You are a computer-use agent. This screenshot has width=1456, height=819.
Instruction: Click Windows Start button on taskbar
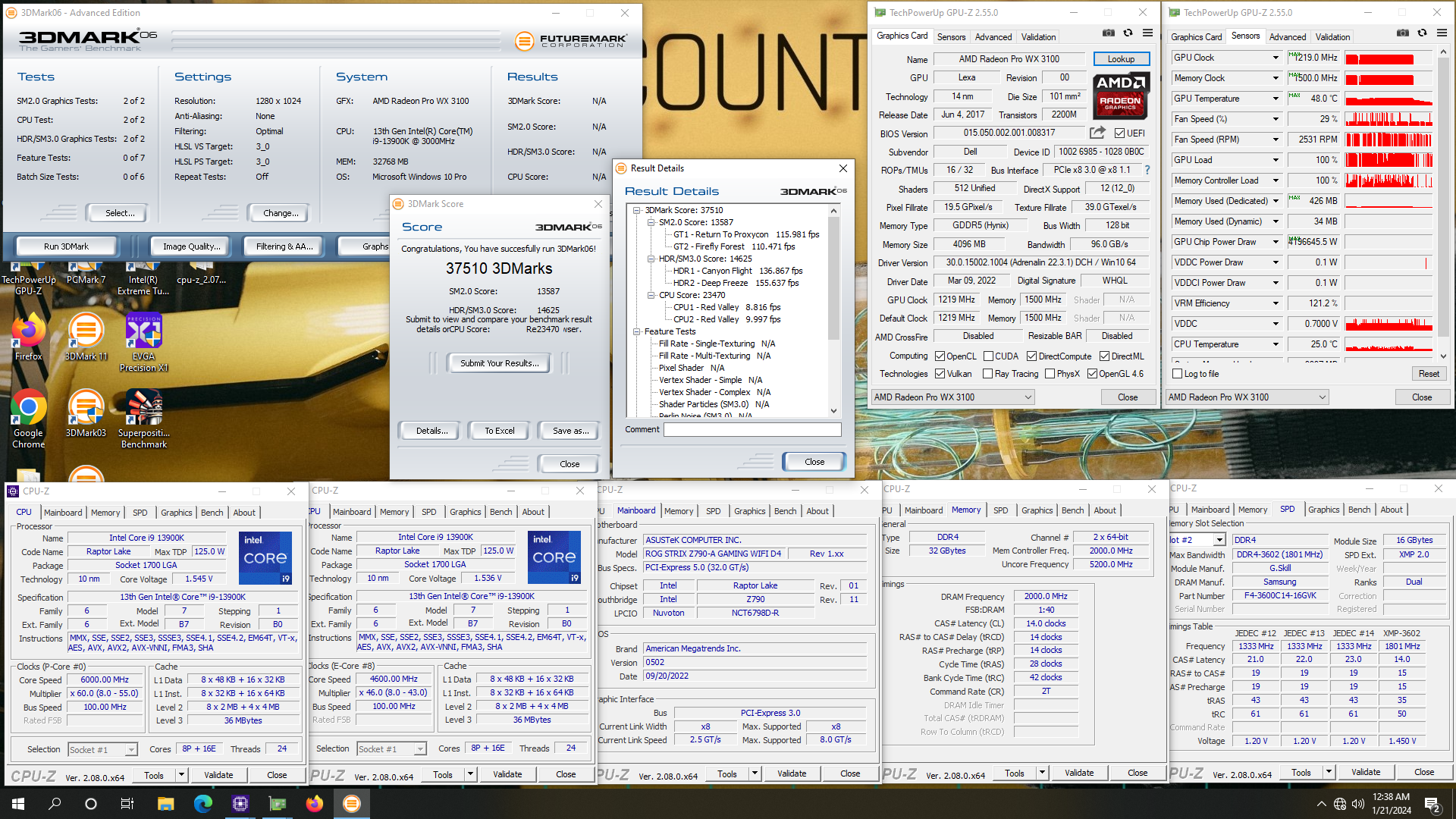[18, 804]
